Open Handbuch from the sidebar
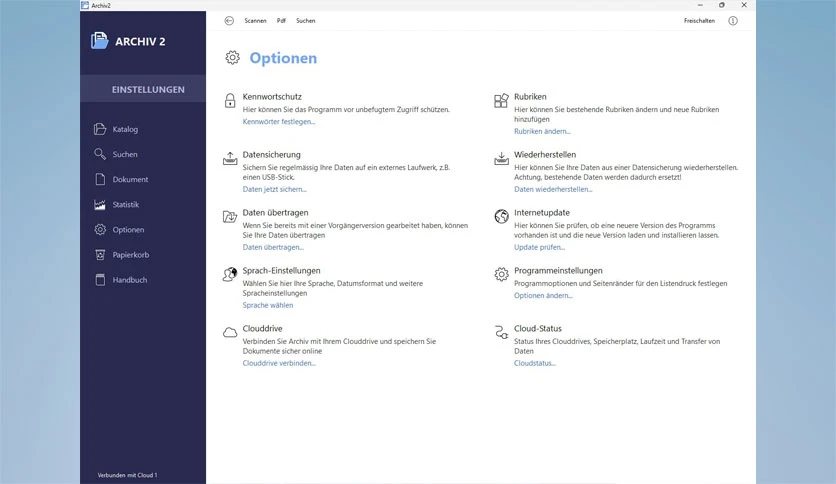 coord(130,280)
